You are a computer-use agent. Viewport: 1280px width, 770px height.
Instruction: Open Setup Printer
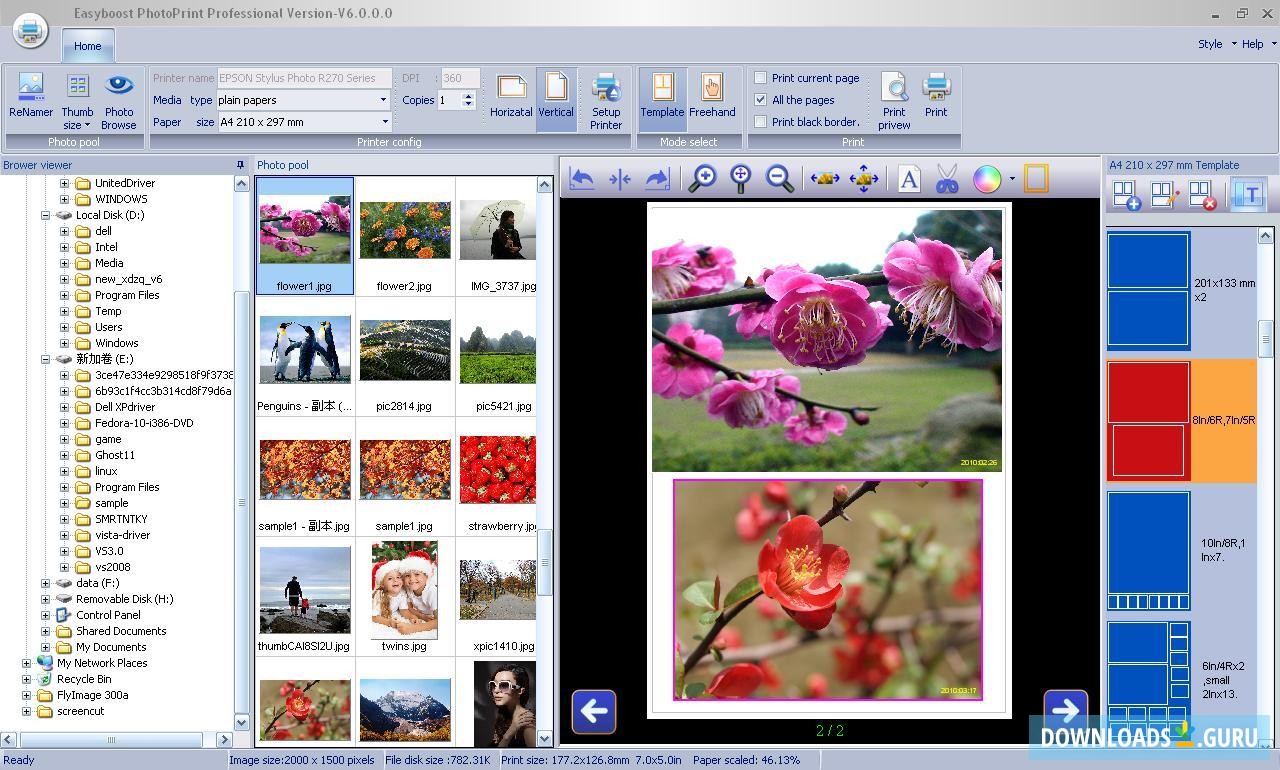click(x=605, y=100)
